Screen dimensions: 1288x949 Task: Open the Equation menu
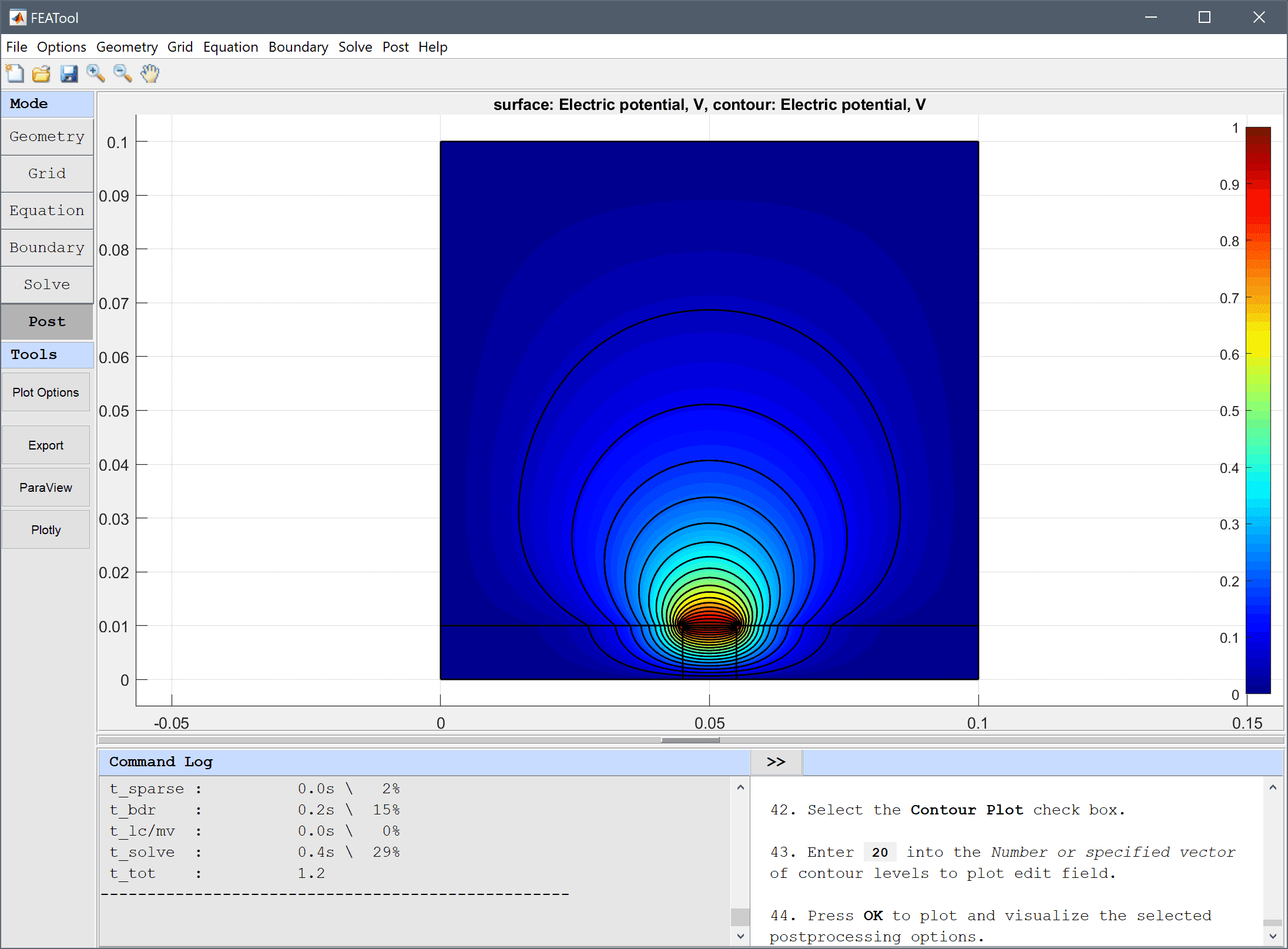[x=230, y=46]
